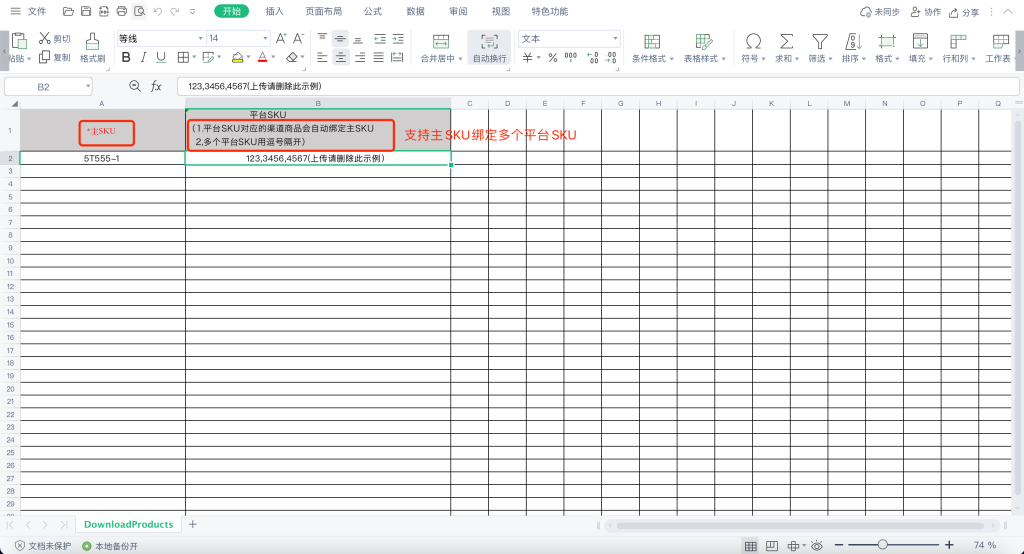This screenshot has width=1024, height=554.
Task: Click the zoom slider handle in status bar
Action: click(882, 545)
